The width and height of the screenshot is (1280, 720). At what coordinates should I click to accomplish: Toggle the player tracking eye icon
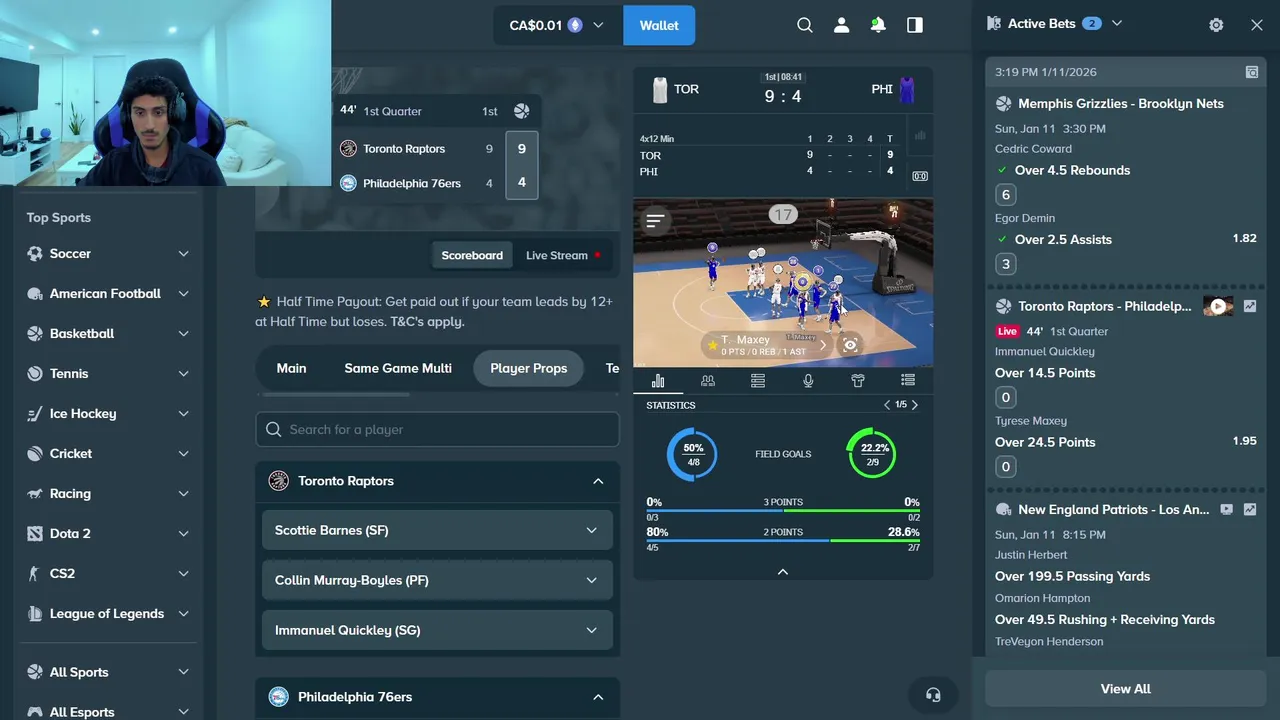click(x=850, y=345)
